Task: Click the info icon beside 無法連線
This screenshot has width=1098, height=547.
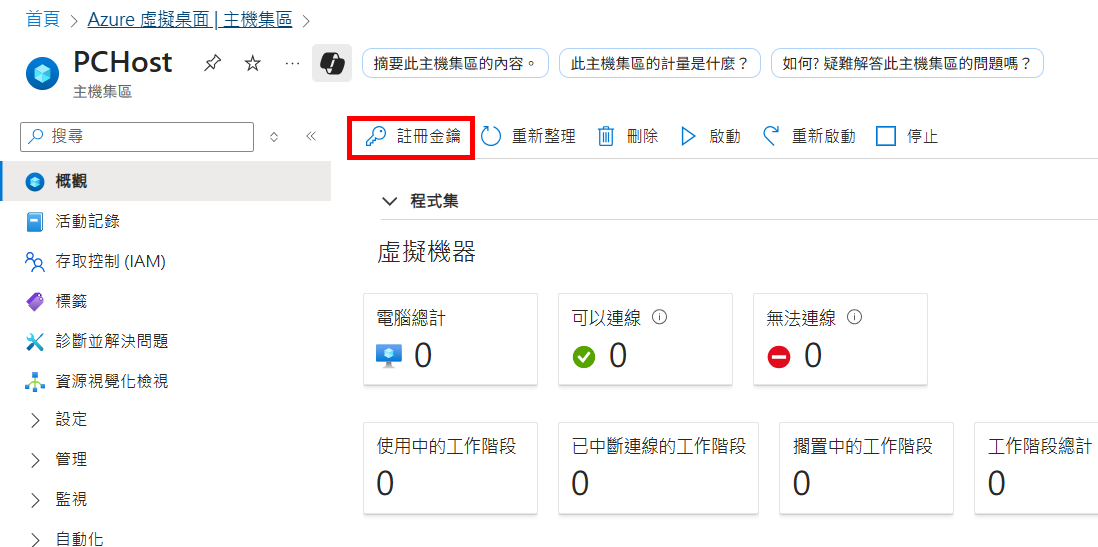Action: pyautogui.click(x=854, y=317)
